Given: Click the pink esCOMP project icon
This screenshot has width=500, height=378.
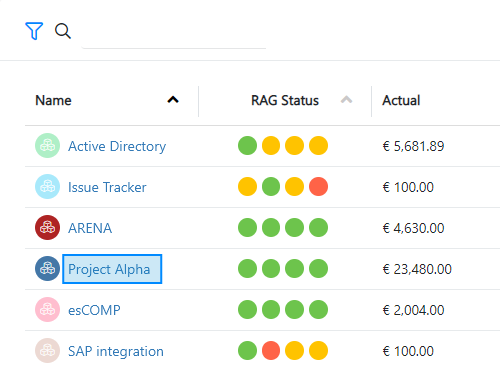Looking at the screenshot, I should pos(47,310).
